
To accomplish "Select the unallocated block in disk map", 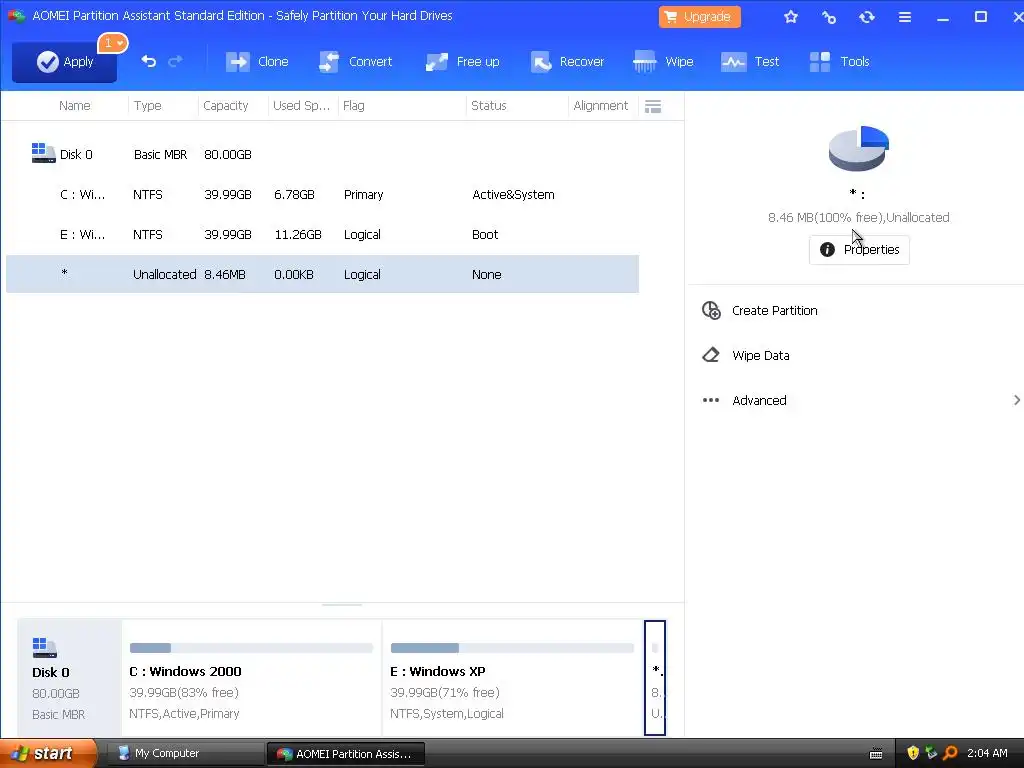I will point(655,677).
